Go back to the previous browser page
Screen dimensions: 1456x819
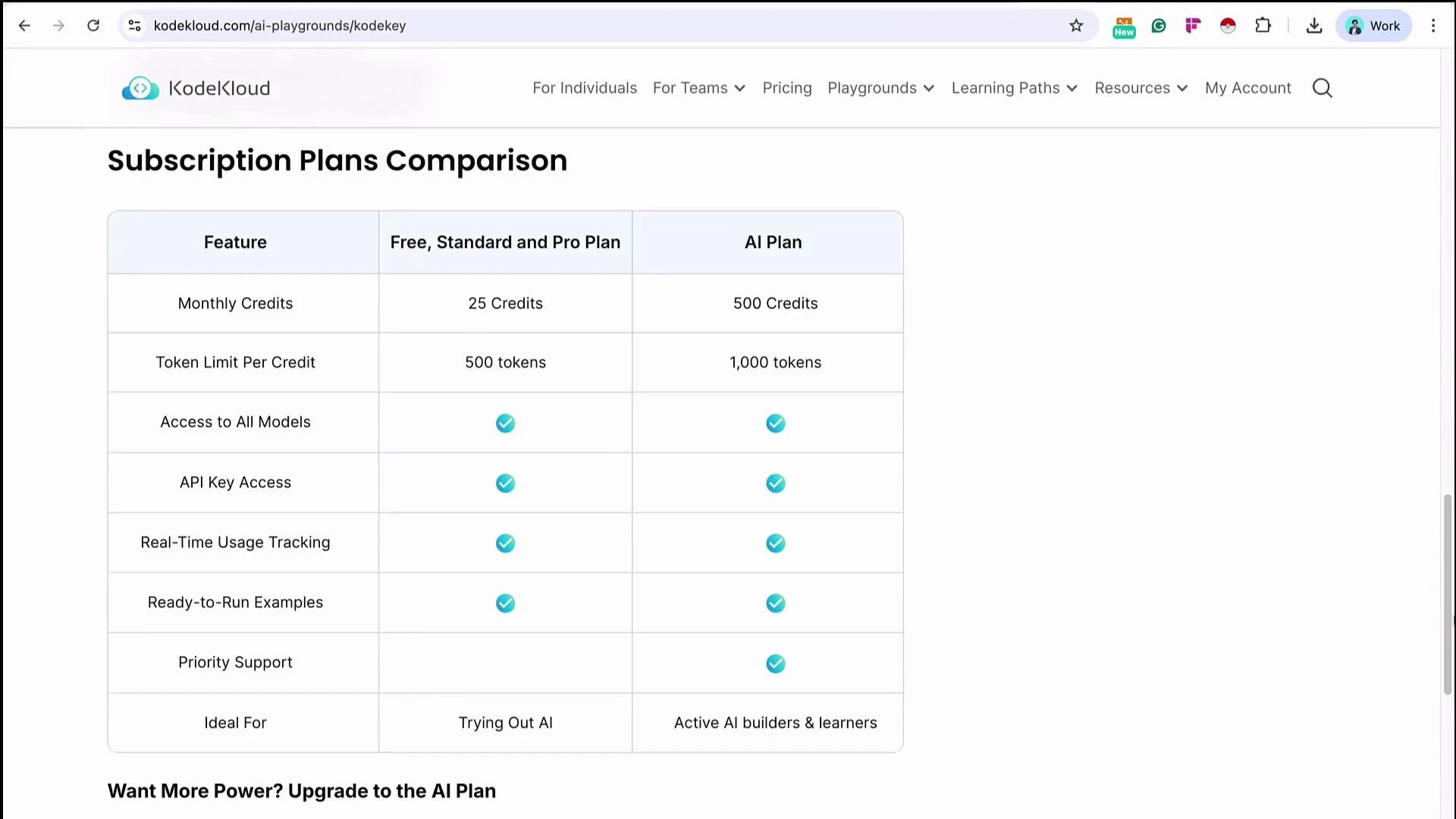[24, 26]
